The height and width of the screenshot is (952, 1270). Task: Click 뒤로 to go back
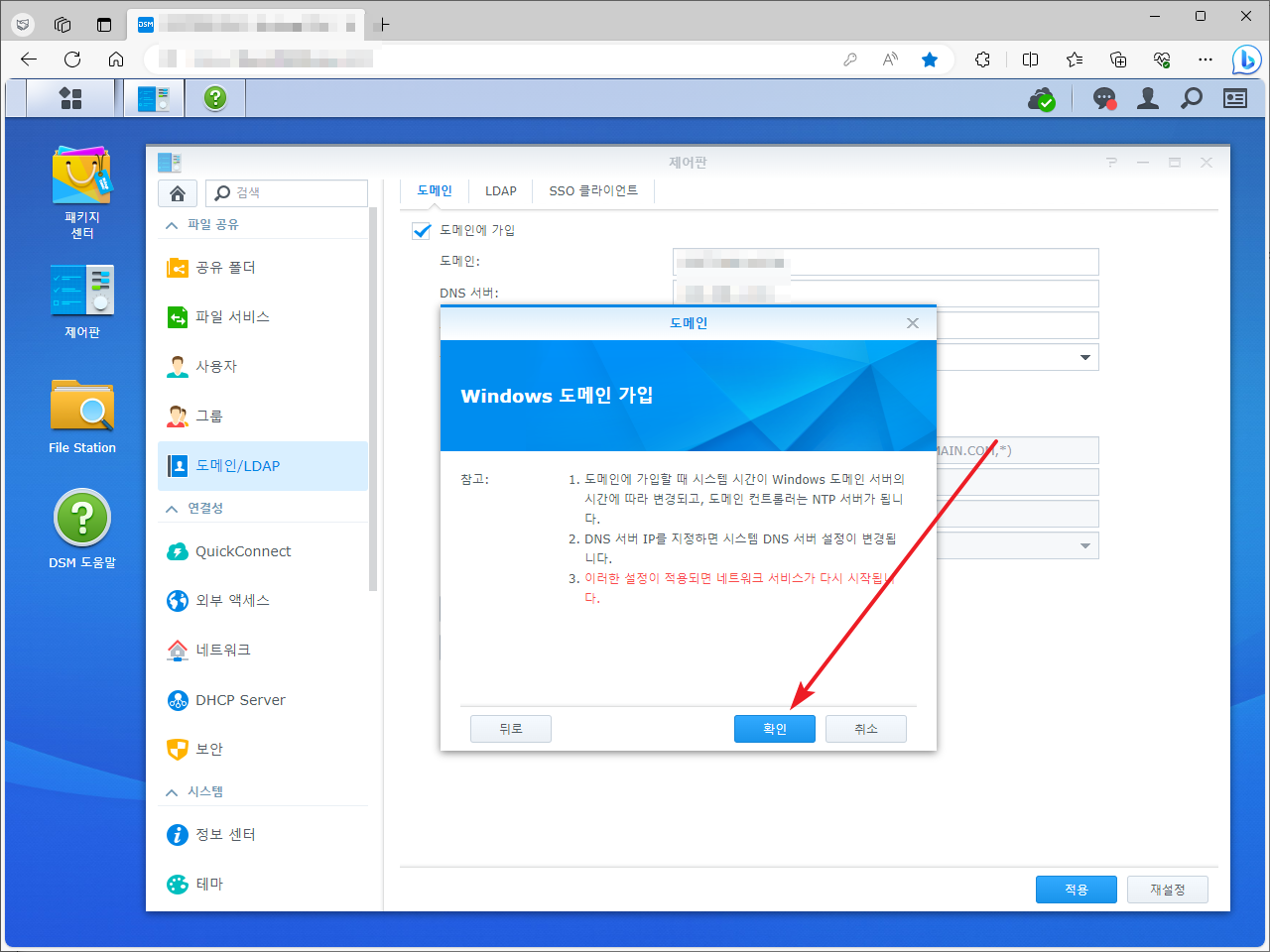point(511,729)
